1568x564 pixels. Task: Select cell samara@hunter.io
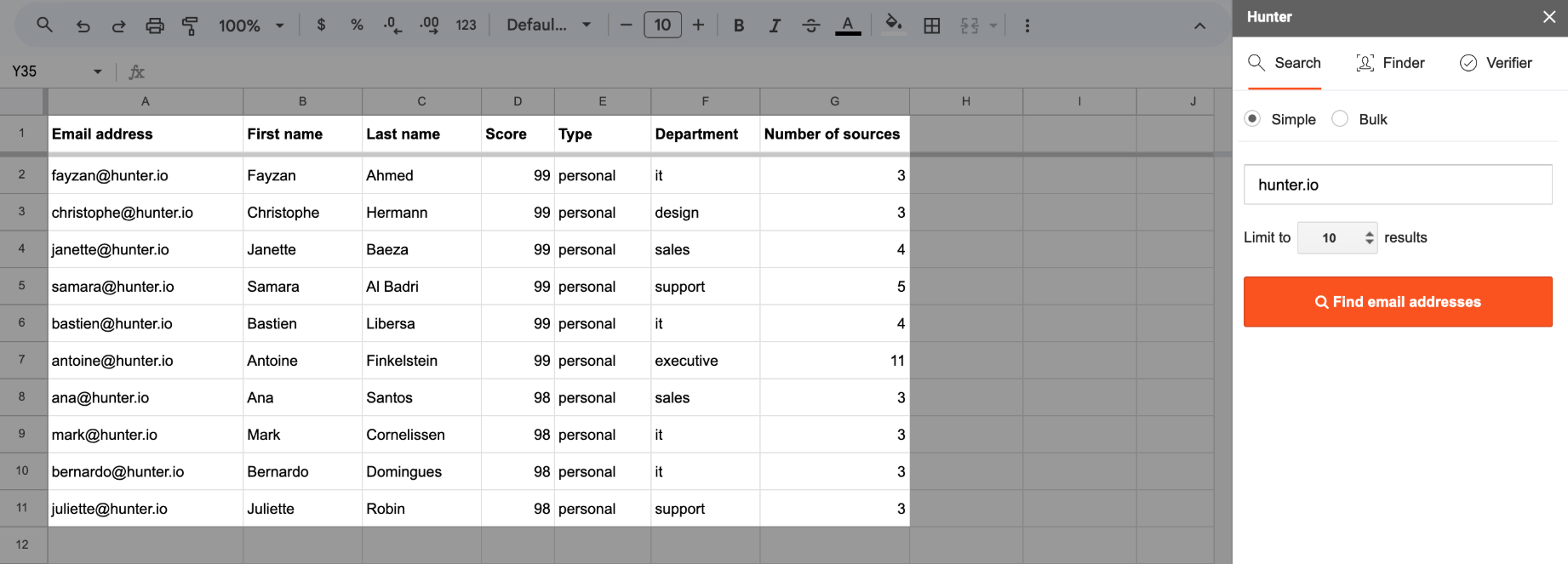pyautogui.click(x=146, y=287)
